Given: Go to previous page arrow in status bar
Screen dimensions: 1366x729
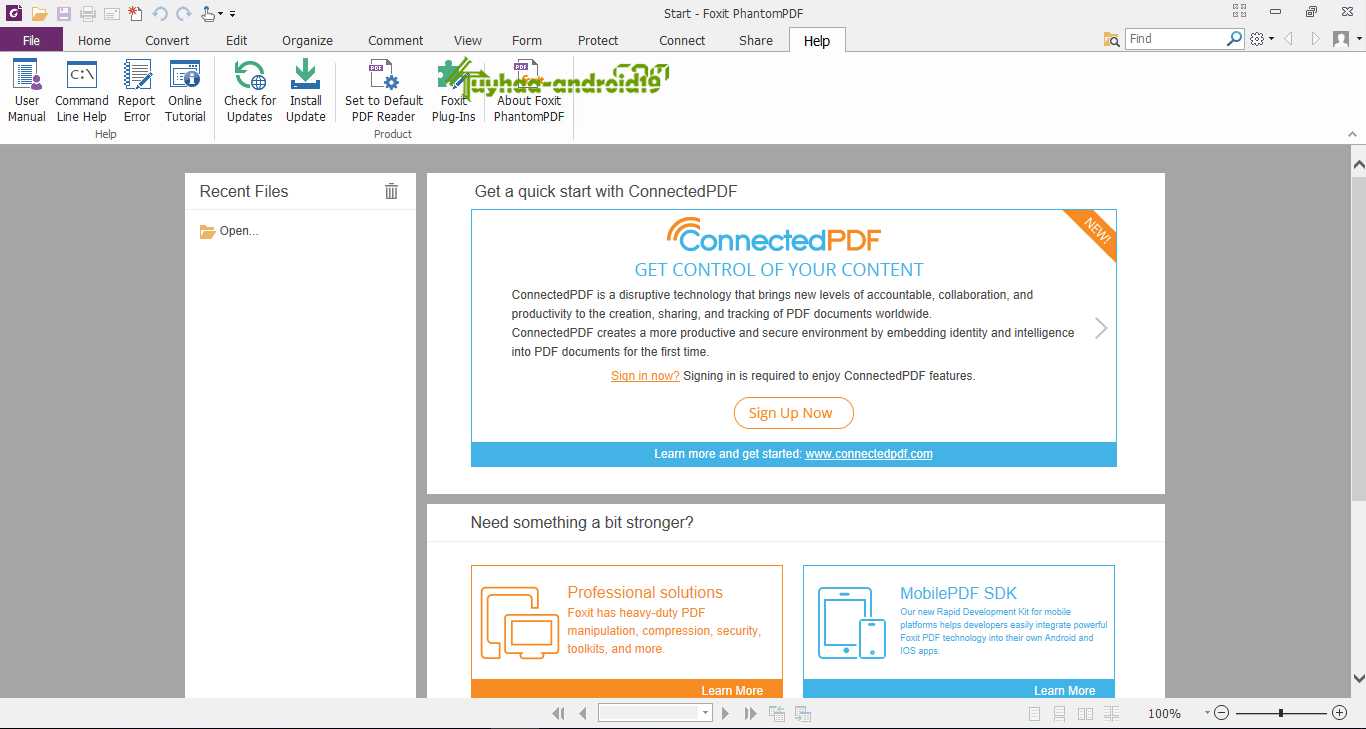Looking at the screenshot, I should click(583, 713).
